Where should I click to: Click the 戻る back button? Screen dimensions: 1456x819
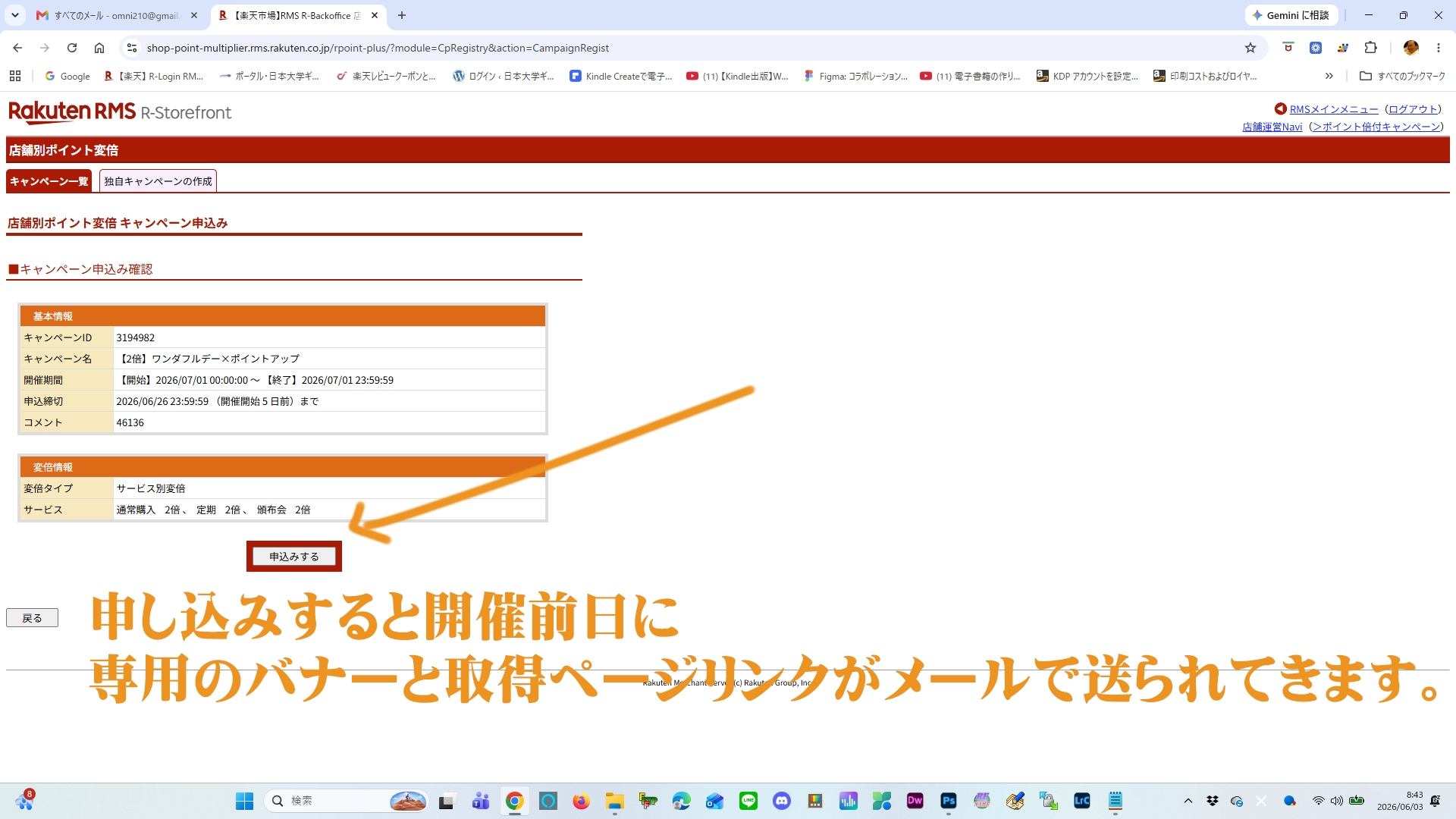[x=32, y=618]
